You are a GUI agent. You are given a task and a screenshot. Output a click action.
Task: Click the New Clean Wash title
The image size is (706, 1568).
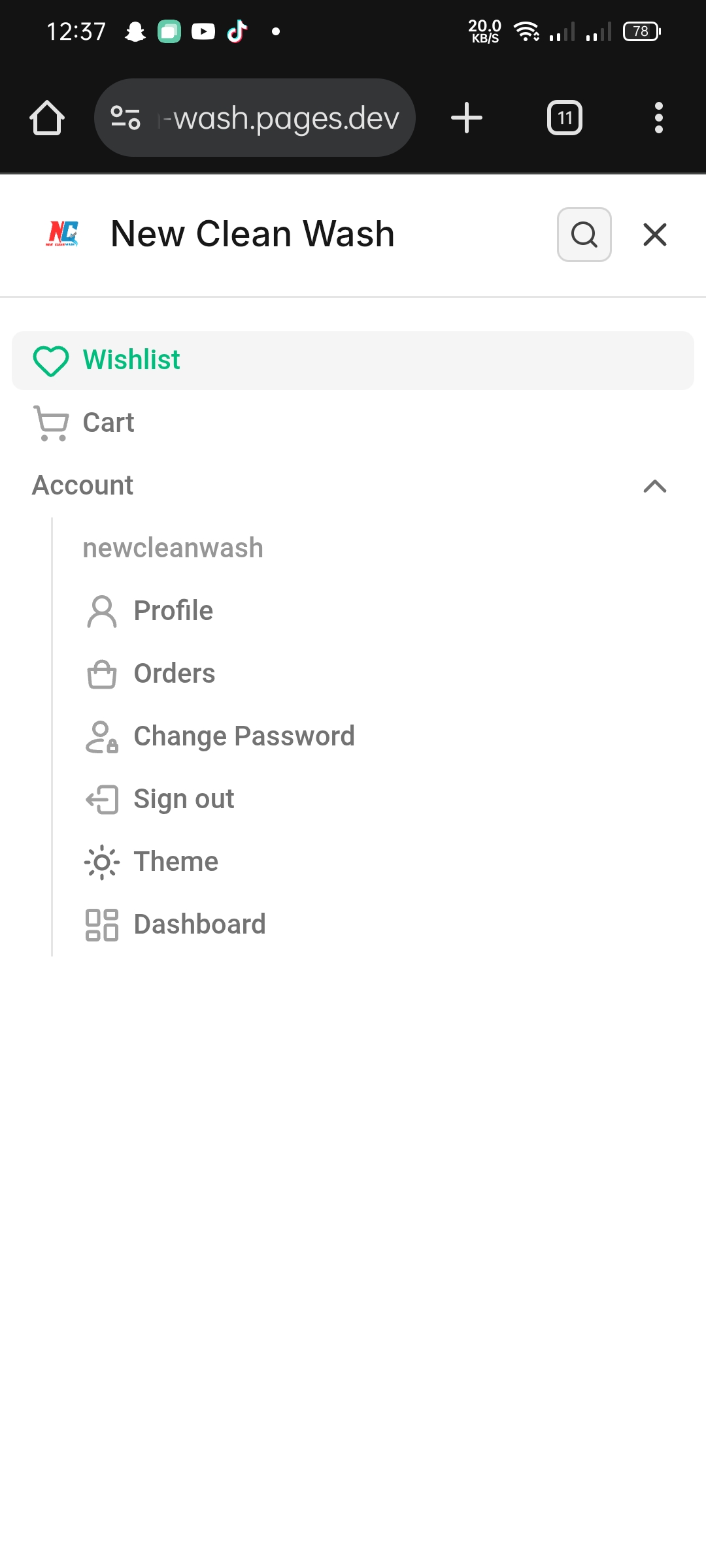tap(252, 234)
